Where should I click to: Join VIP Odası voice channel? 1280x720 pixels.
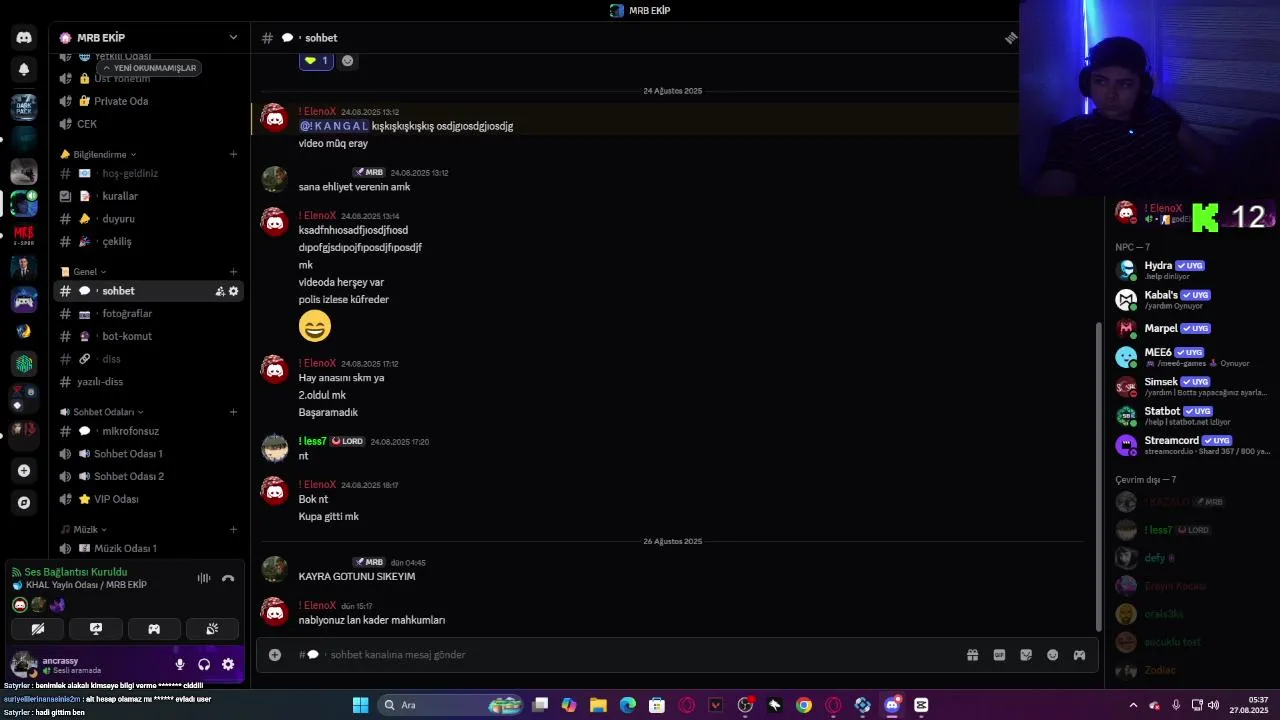pyautogui.click(x=147, y=499)
